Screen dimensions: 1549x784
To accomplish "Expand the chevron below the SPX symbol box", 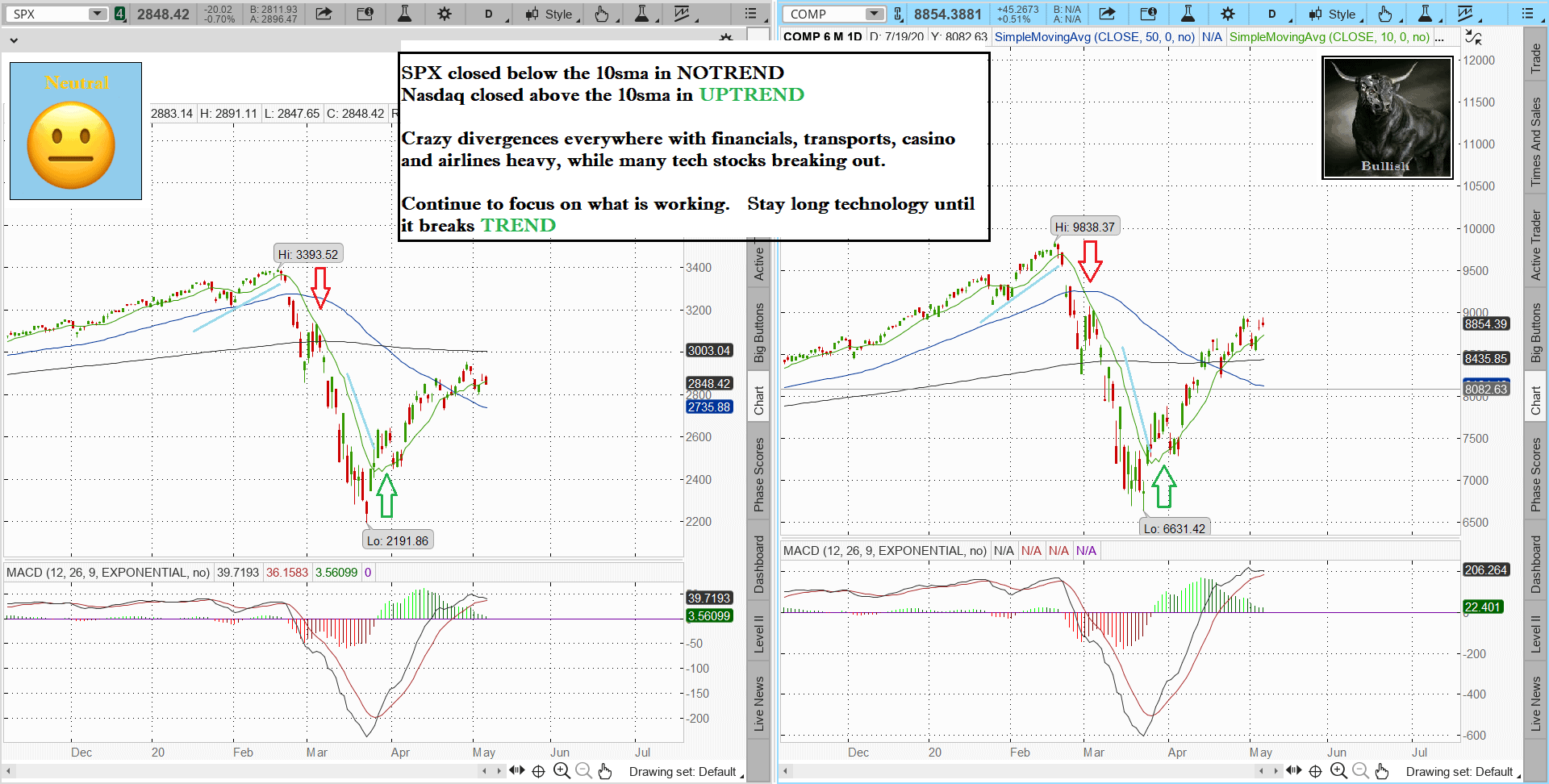I will [14, 40].
